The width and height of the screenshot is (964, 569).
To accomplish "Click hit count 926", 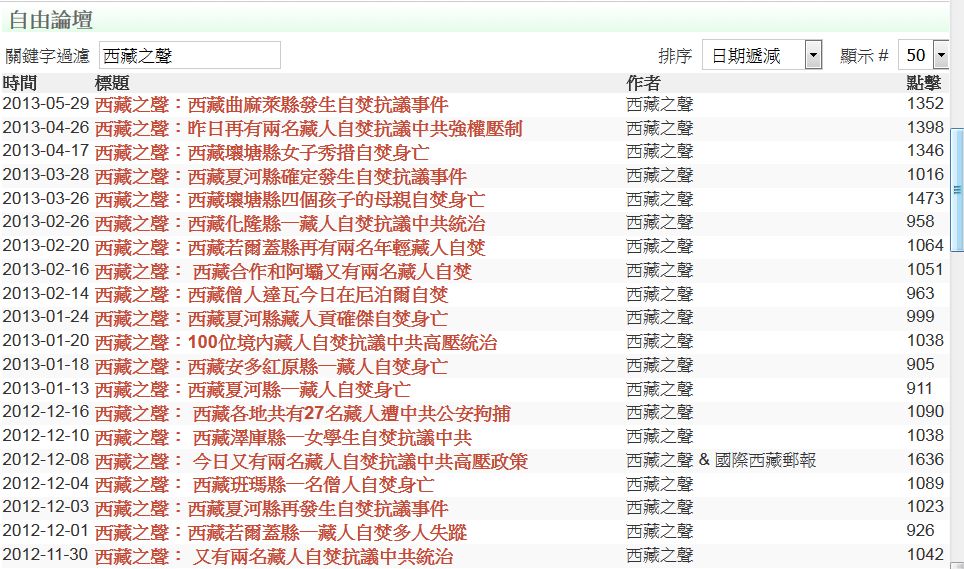I will coord(920,531).
